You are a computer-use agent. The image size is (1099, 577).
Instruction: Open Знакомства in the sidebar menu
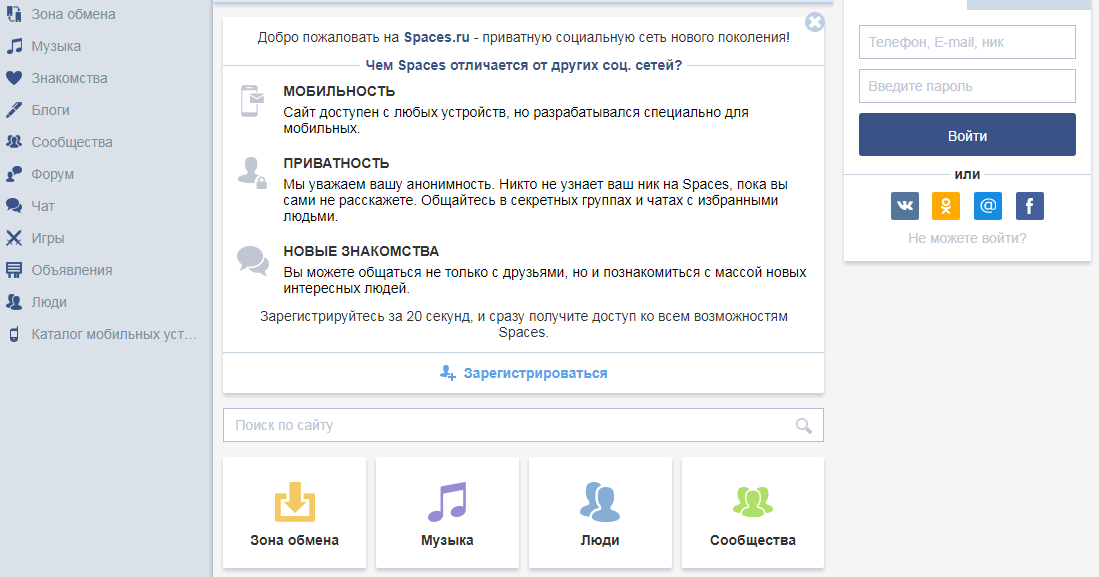[69, 79]
